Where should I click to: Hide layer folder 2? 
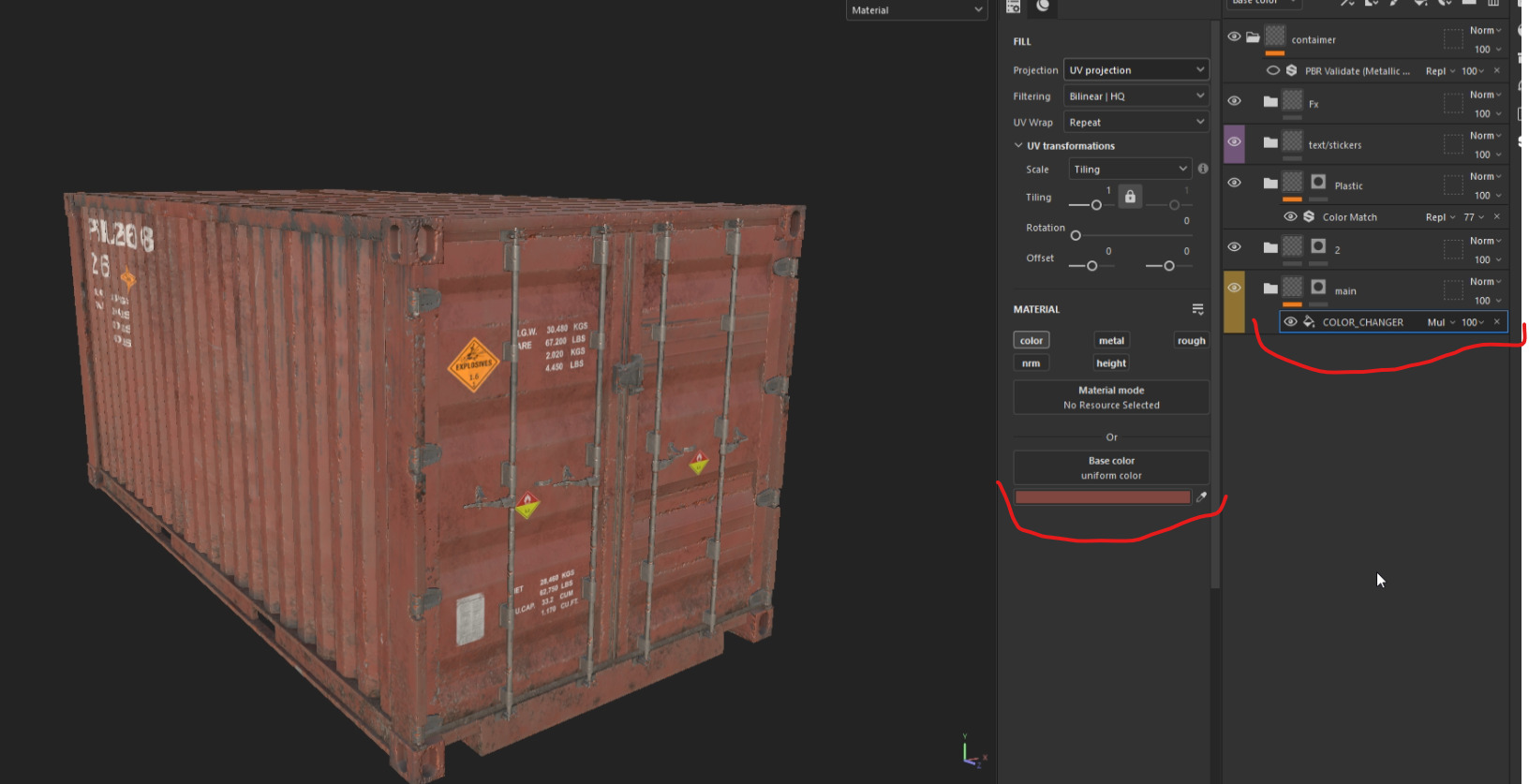pos(1234,247)
